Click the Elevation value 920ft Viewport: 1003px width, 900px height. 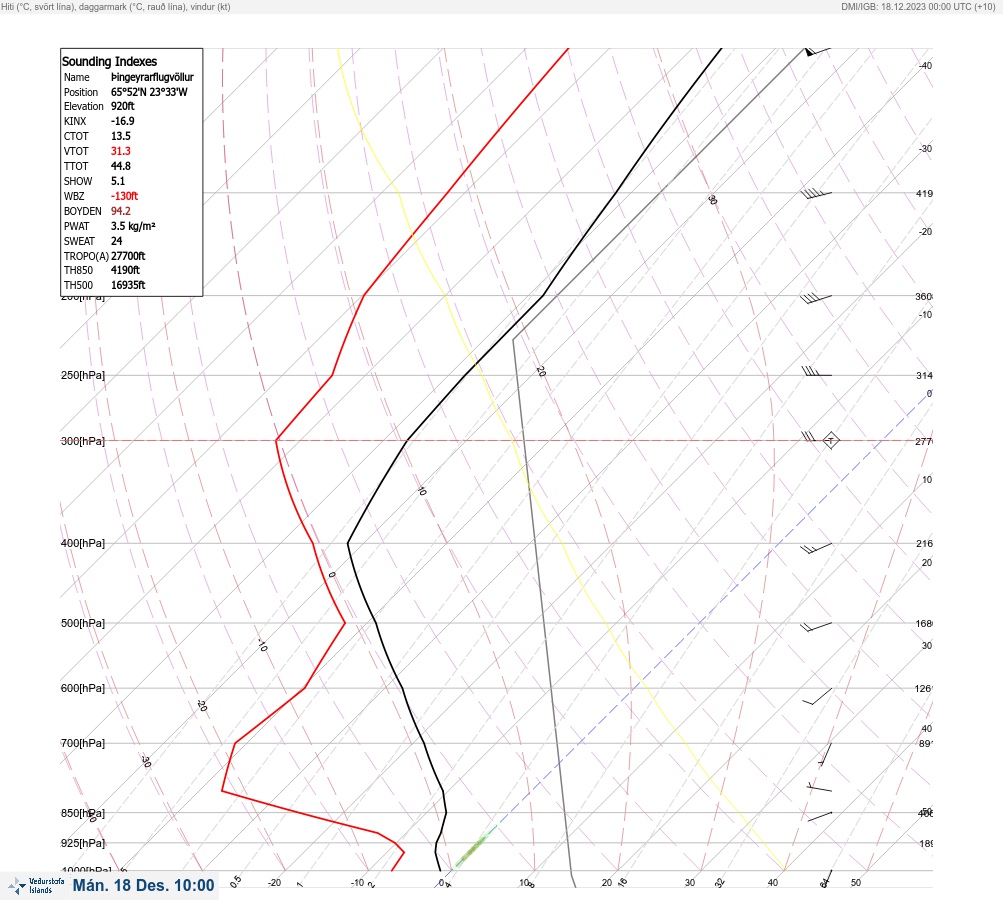click(x=123, y=106)
